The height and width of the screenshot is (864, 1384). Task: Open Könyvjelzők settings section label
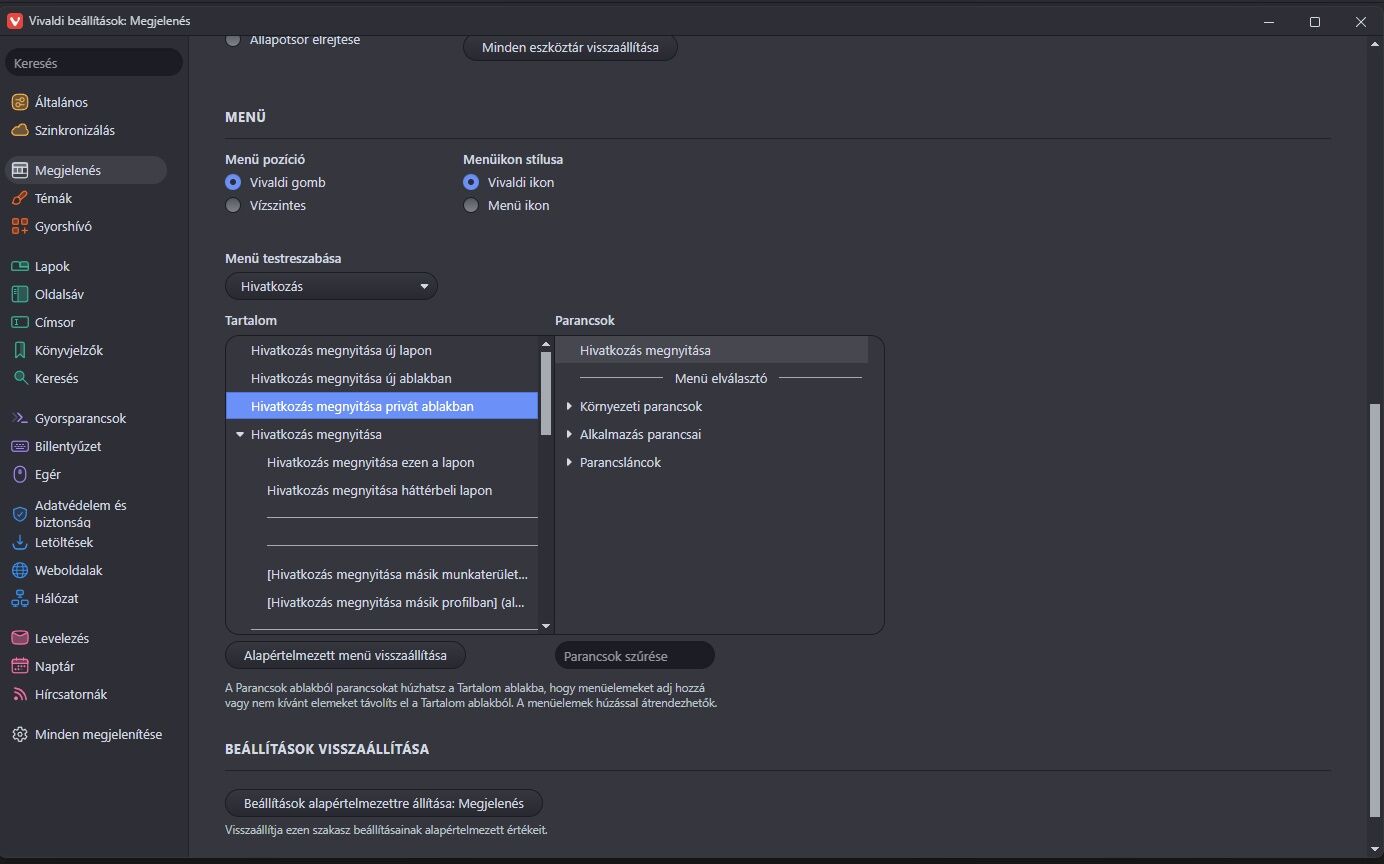pos(69,350)
